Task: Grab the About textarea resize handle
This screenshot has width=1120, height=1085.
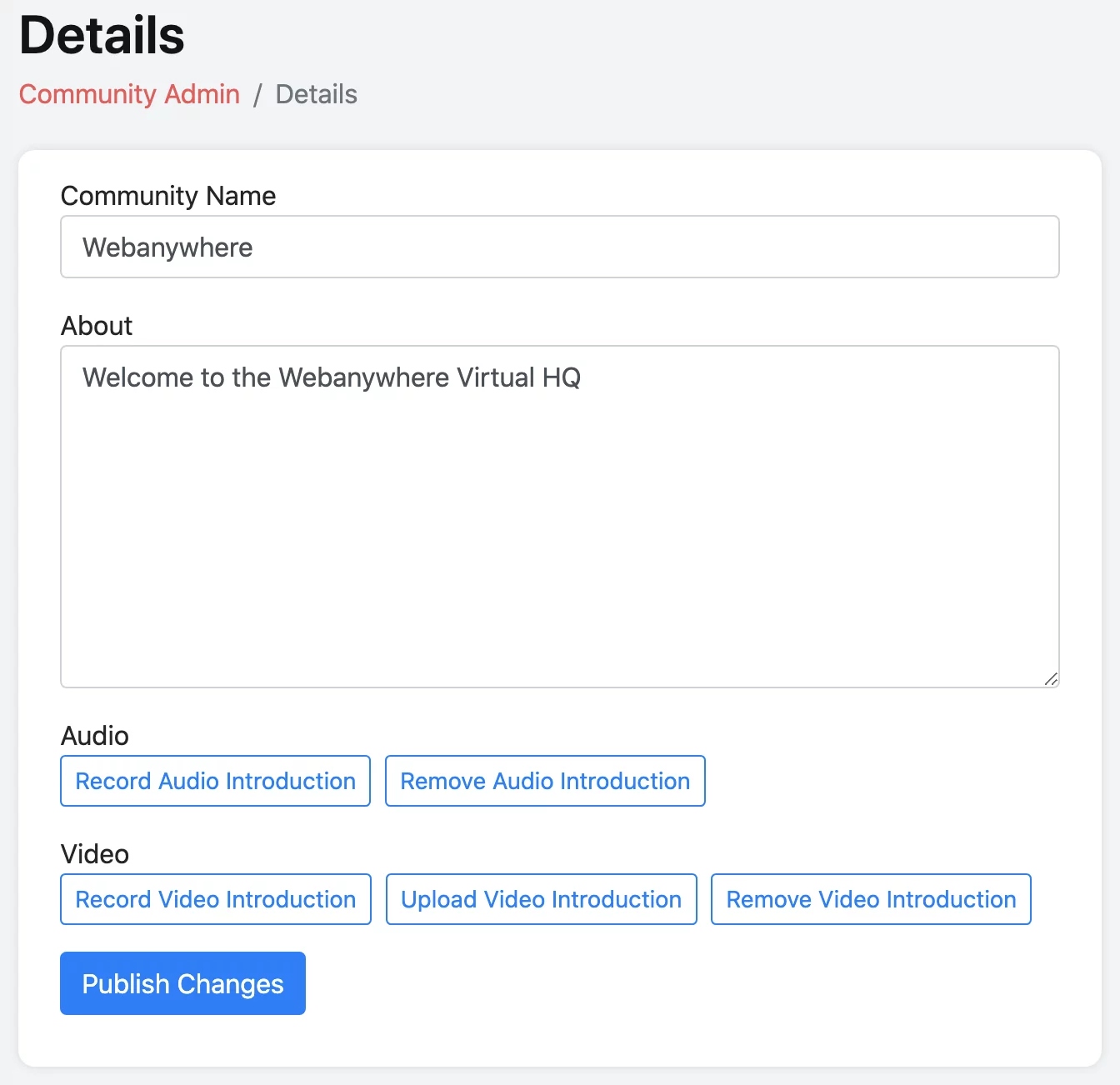Action: [x=1051, y=679]
